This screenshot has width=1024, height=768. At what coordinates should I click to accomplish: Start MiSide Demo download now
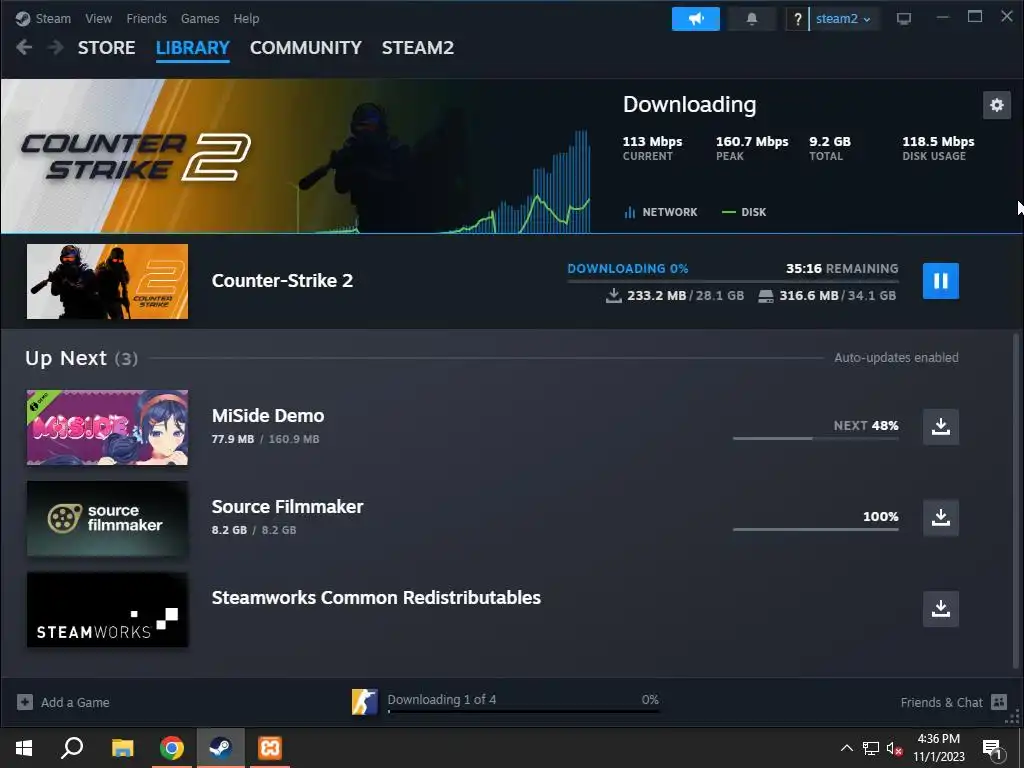(x=940, y=426)
